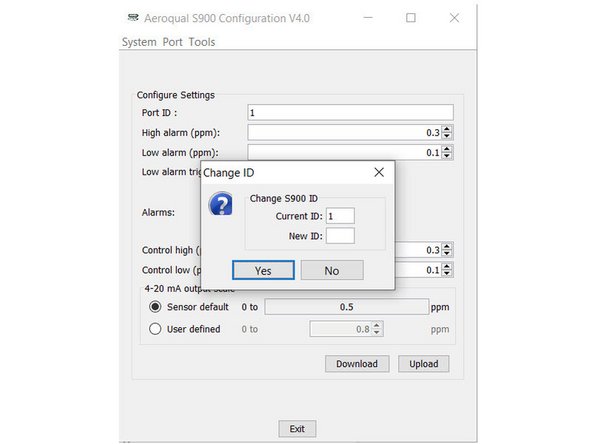Select the Sensor default radio button
This screenshot has width=592, height=444.
pos(155,307)
